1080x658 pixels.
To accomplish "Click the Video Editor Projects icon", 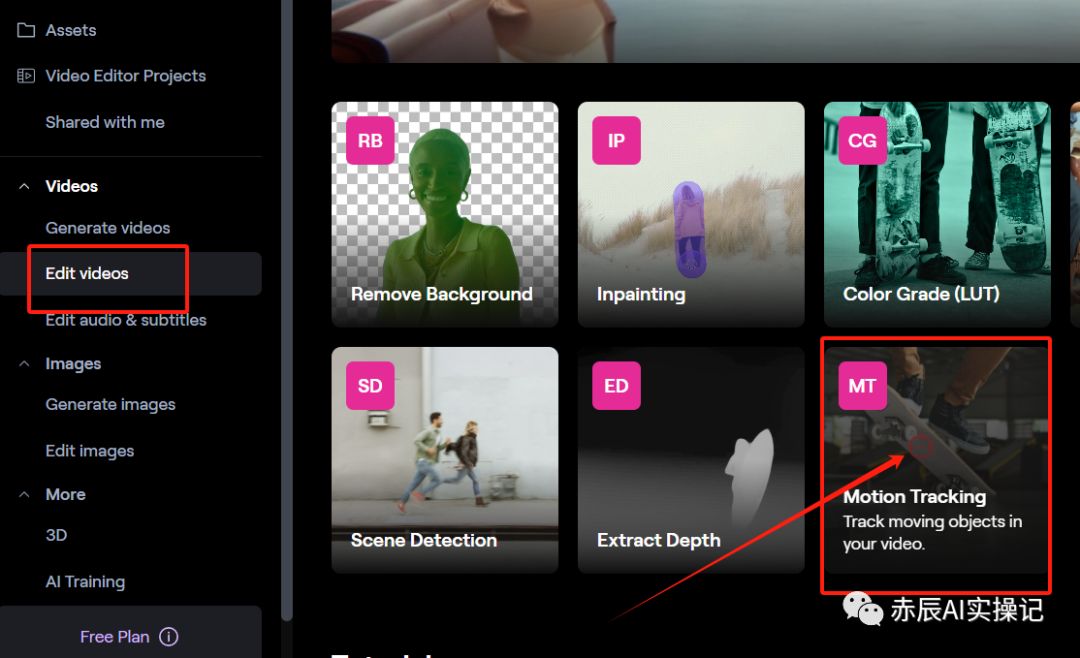I will [26, 76].
